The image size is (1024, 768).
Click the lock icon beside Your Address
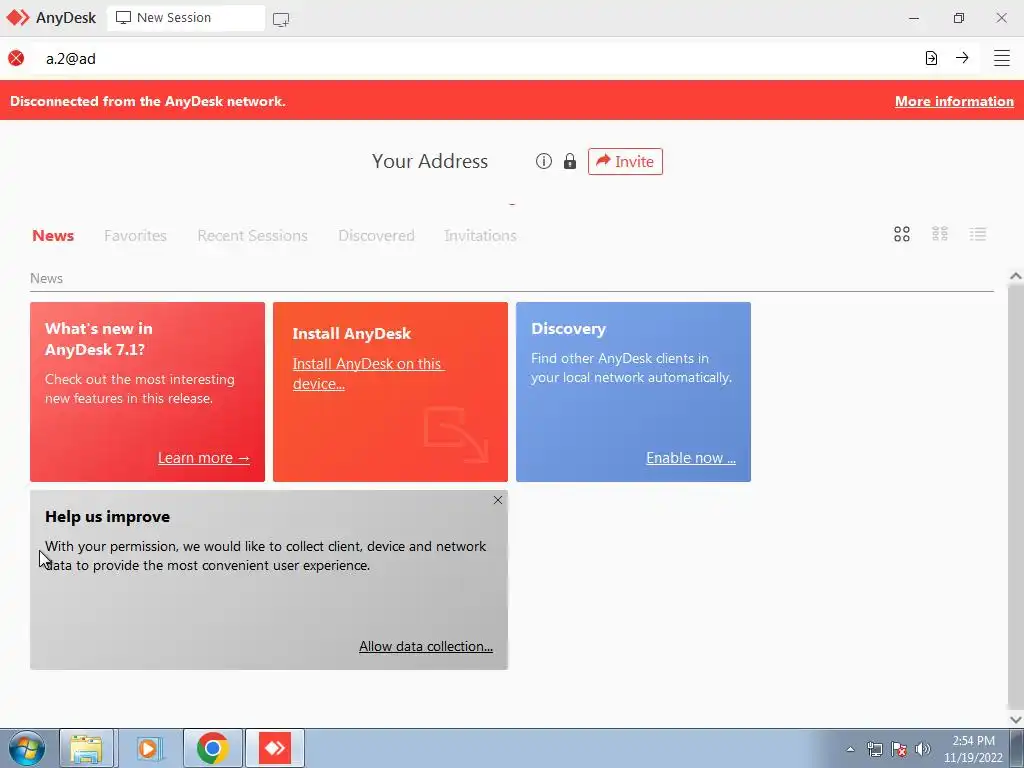pos(570,161)
